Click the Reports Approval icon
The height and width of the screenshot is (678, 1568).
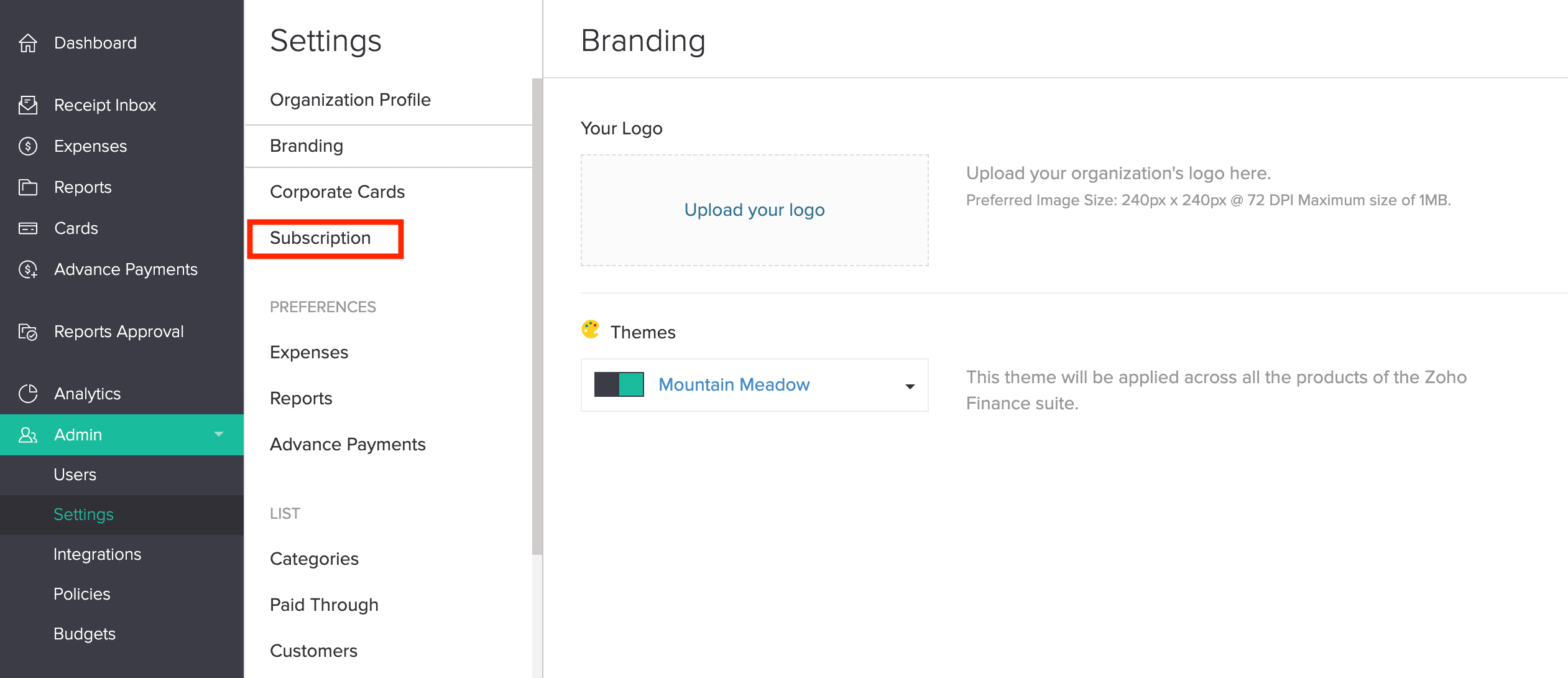28,332
